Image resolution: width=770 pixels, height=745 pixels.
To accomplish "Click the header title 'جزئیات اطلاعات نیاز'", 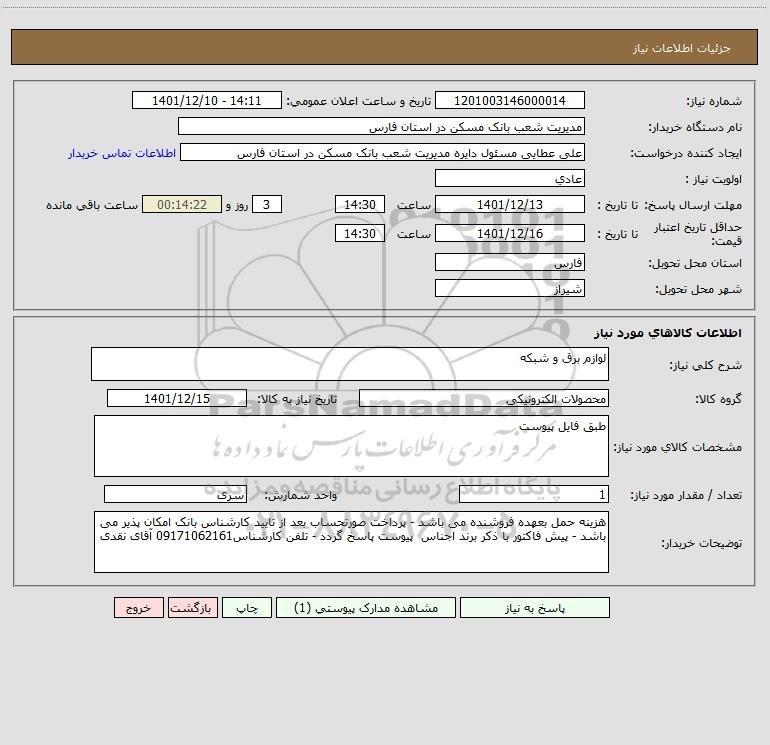I will 682,48.
